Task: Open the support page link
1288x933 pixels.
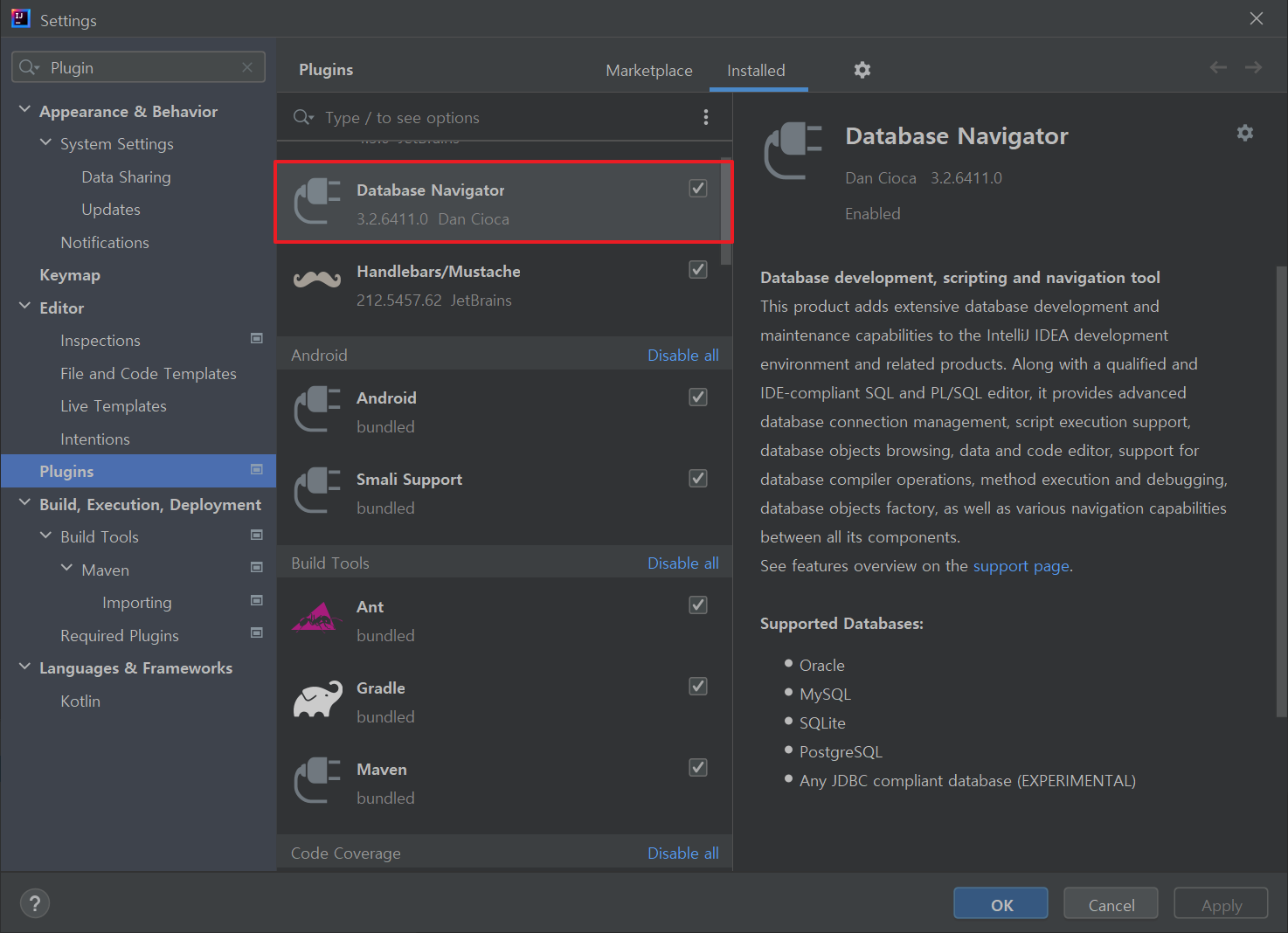Action: (x=1021, y=566)
